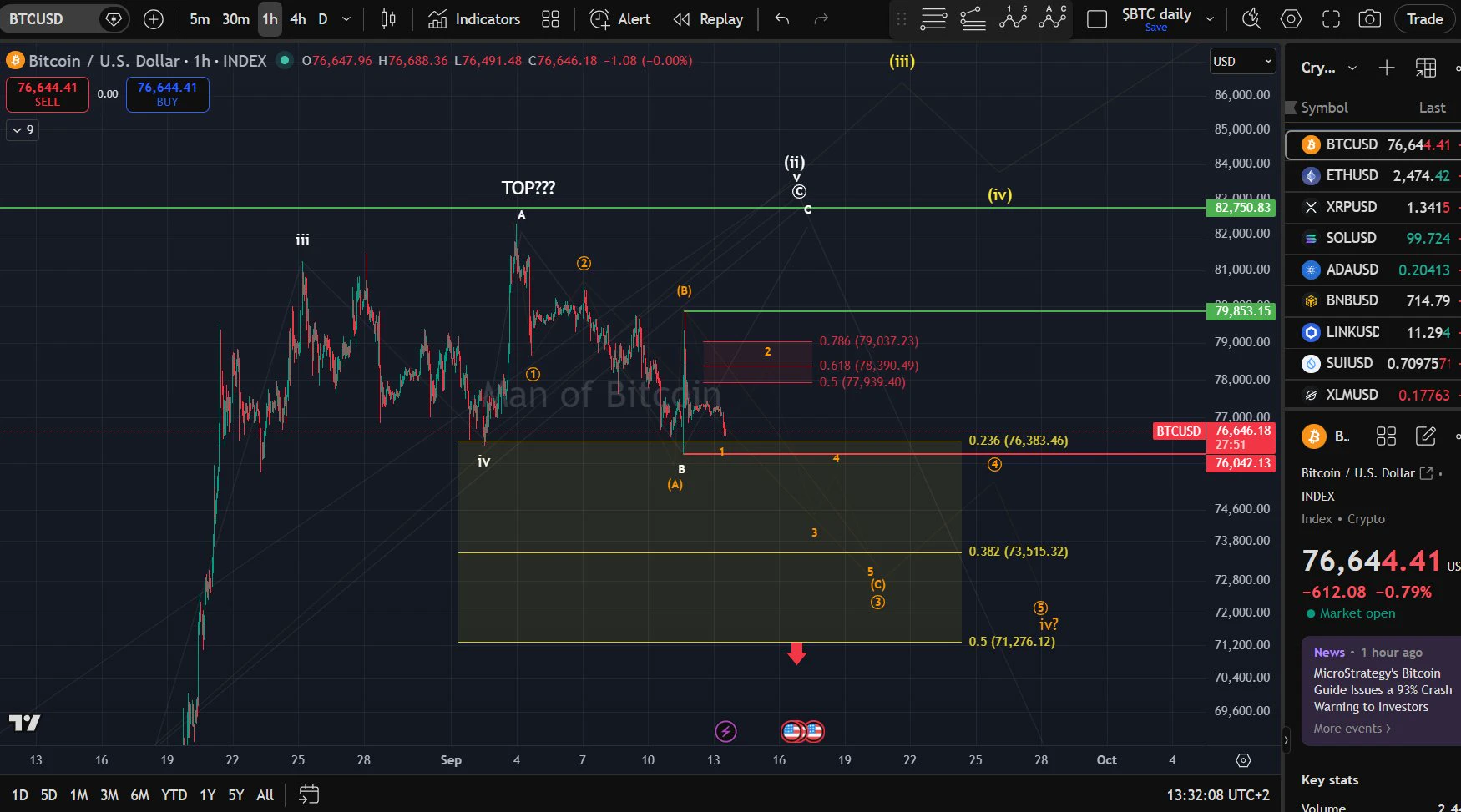Redo the last chart action
The image size is (1461, 812).
click(821, 19)
